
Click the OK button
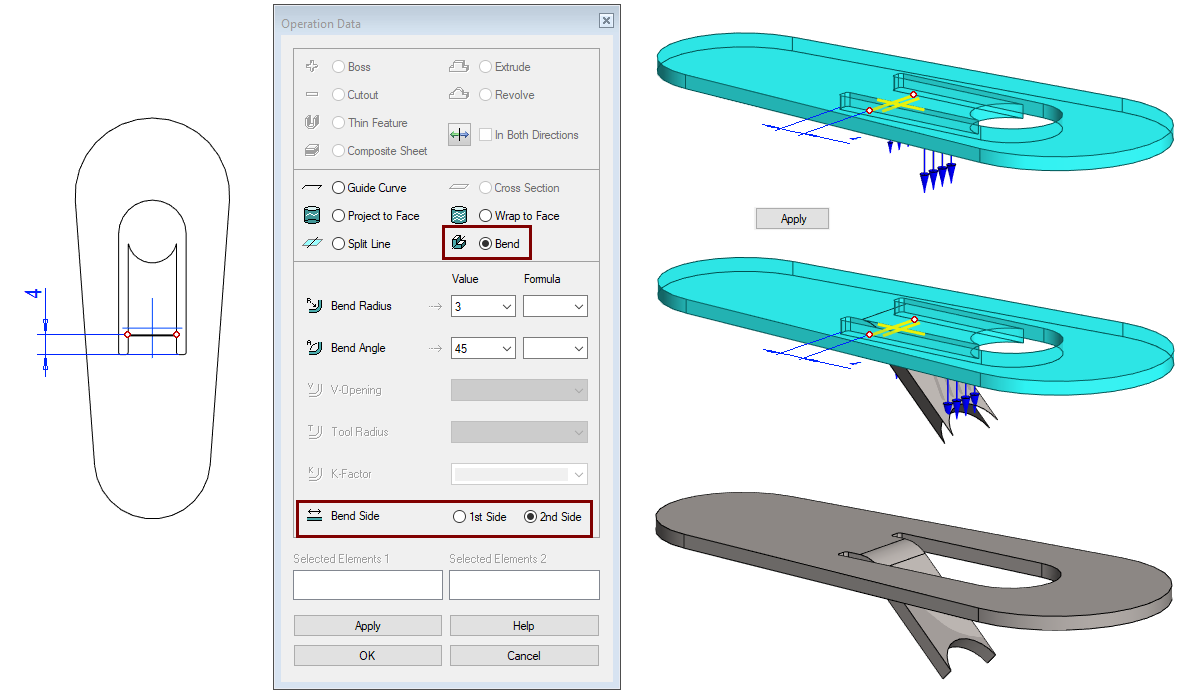click(367, 655)
